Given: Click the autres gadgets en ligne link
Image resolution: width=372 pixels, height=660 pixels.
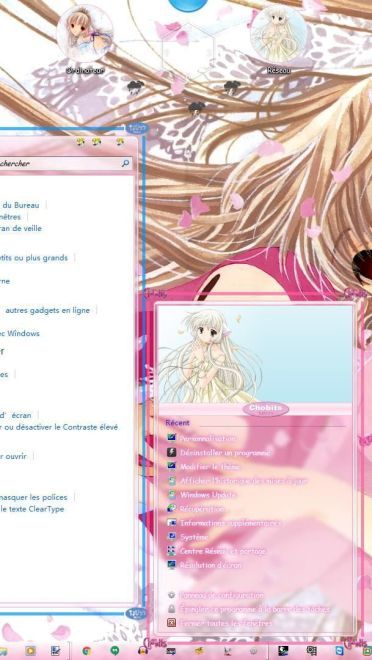Looking at the screenshot, I should click(x=47, y=310).
